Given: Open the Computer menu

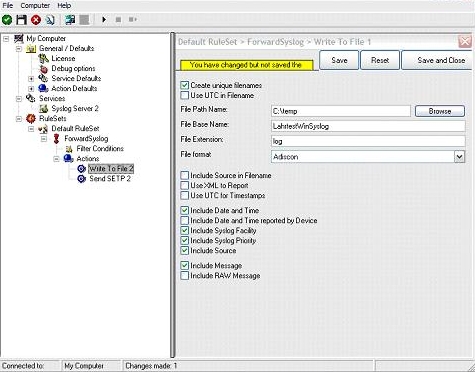Looking at the screenshot, I should point(35,6).
